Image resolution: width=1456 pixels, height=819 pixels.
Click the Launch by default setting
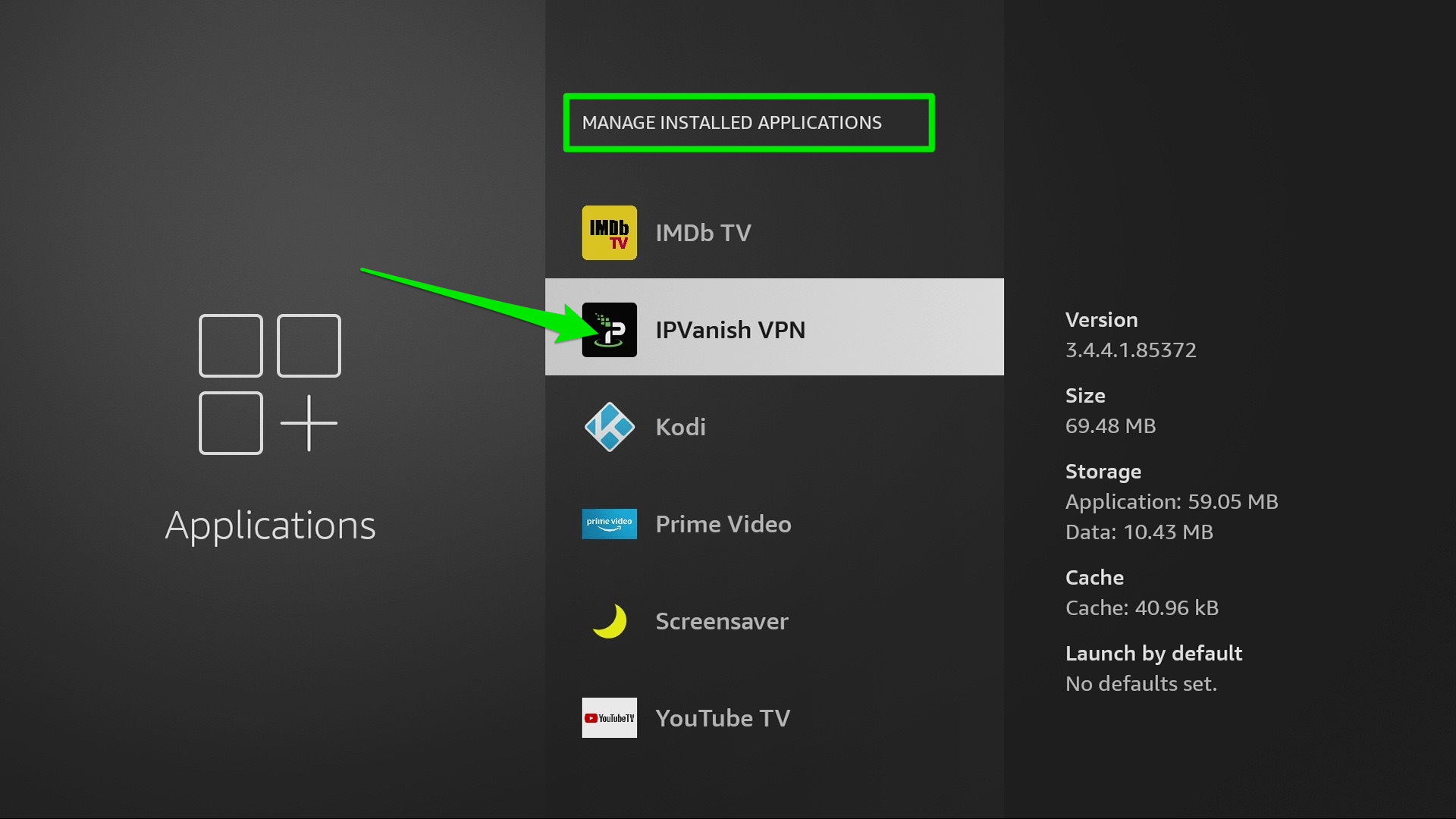pos(1154,668)
